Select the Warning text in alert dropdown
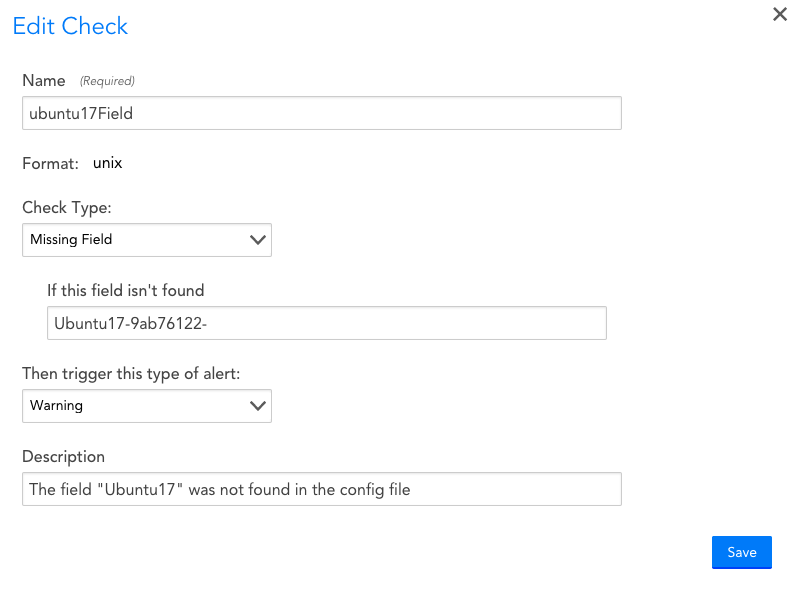Viewport: 795px width, 592px height. pyautogui.click(x=57, y=406)
